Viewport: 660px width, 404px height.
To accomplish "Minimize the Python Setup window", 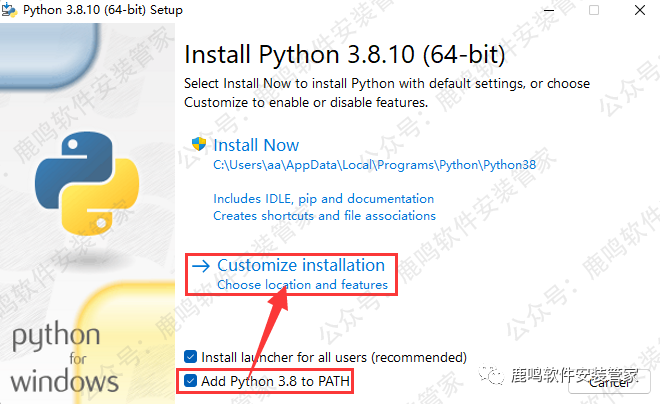I will pyautogui.click(x=547, y=11).
